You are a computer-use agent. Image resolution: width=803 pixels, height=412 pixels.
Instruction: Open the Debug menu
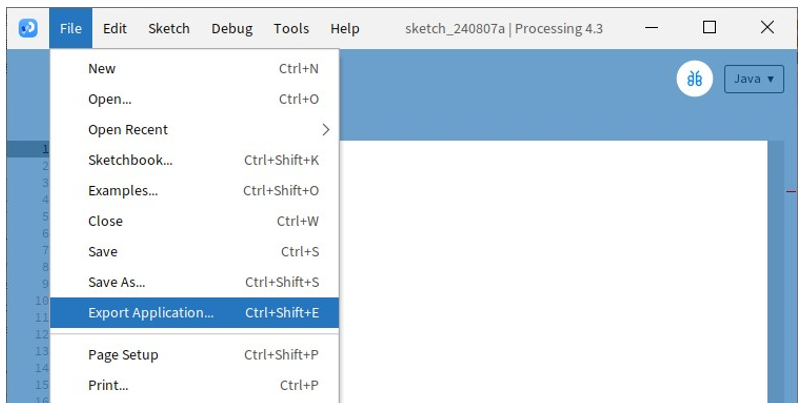pyautogui.click(x=232, y=29)
